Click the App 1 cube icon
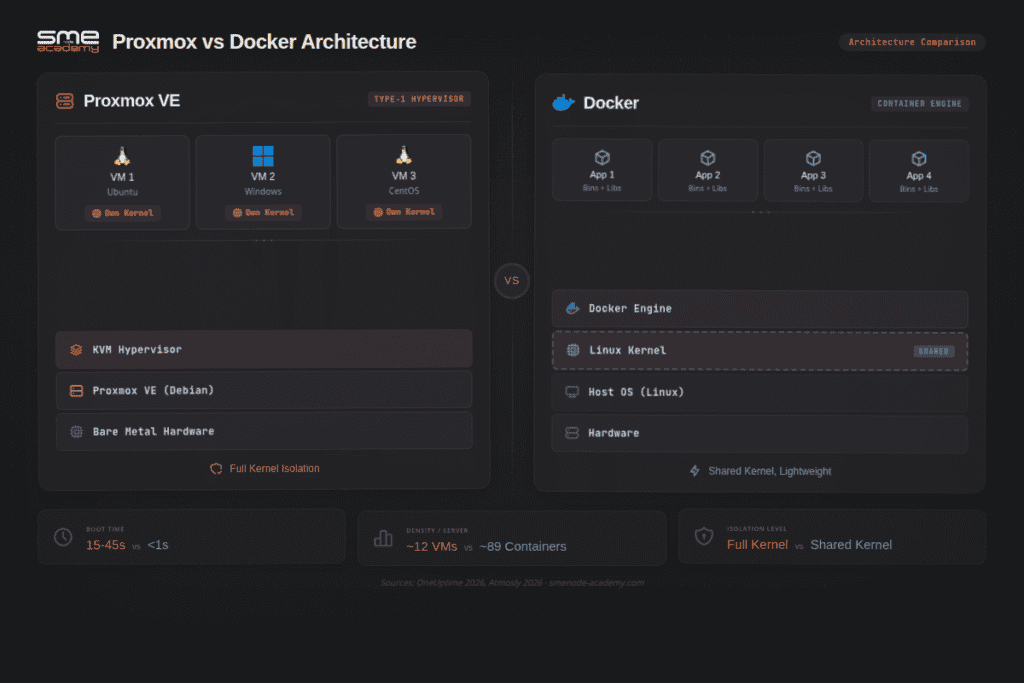The width and height of the screenshot is (1024, 683). (x=602, y=157)
